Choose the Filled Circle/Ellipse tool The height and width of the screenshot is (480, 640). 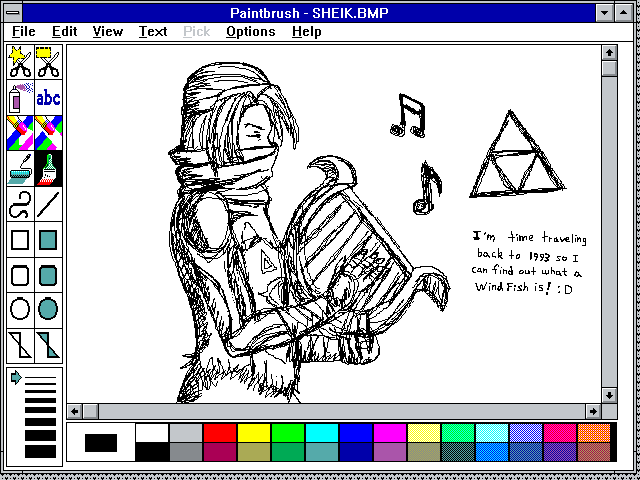point(49,311)
